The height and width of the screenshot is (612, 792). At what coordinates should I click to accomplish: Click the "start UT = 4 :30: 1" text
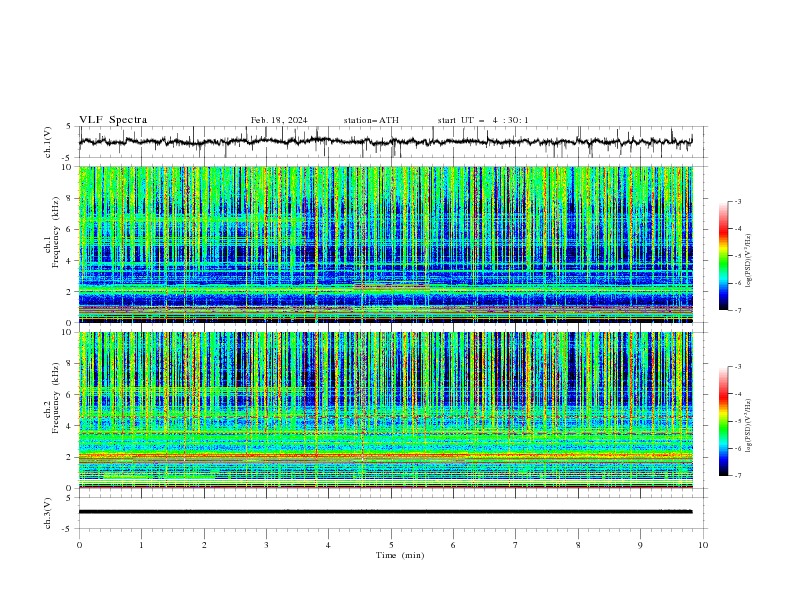point(483,120)
